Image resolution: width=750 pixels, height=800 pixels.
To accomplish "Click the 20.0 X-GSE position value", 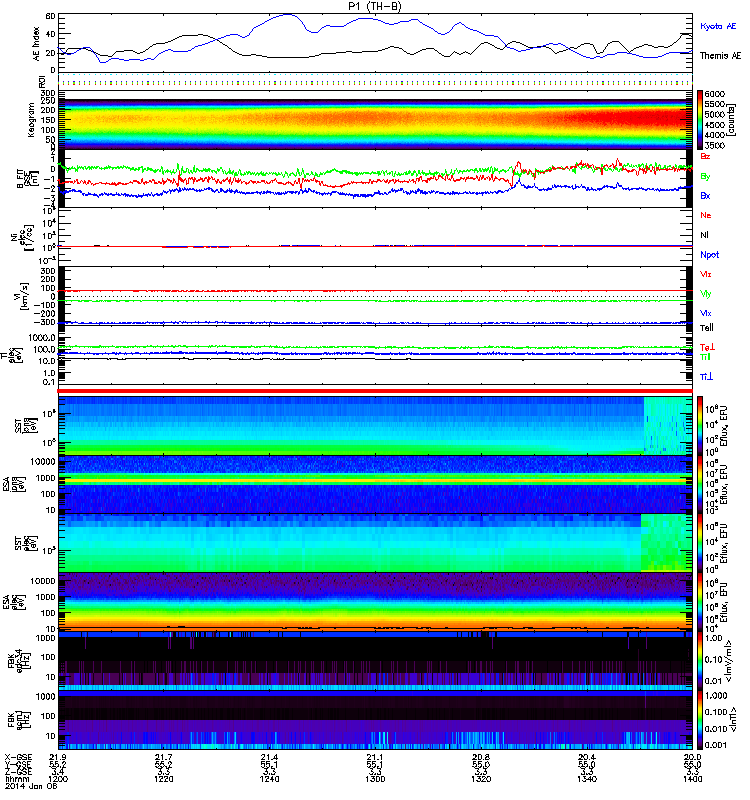I will pos(692,757).
